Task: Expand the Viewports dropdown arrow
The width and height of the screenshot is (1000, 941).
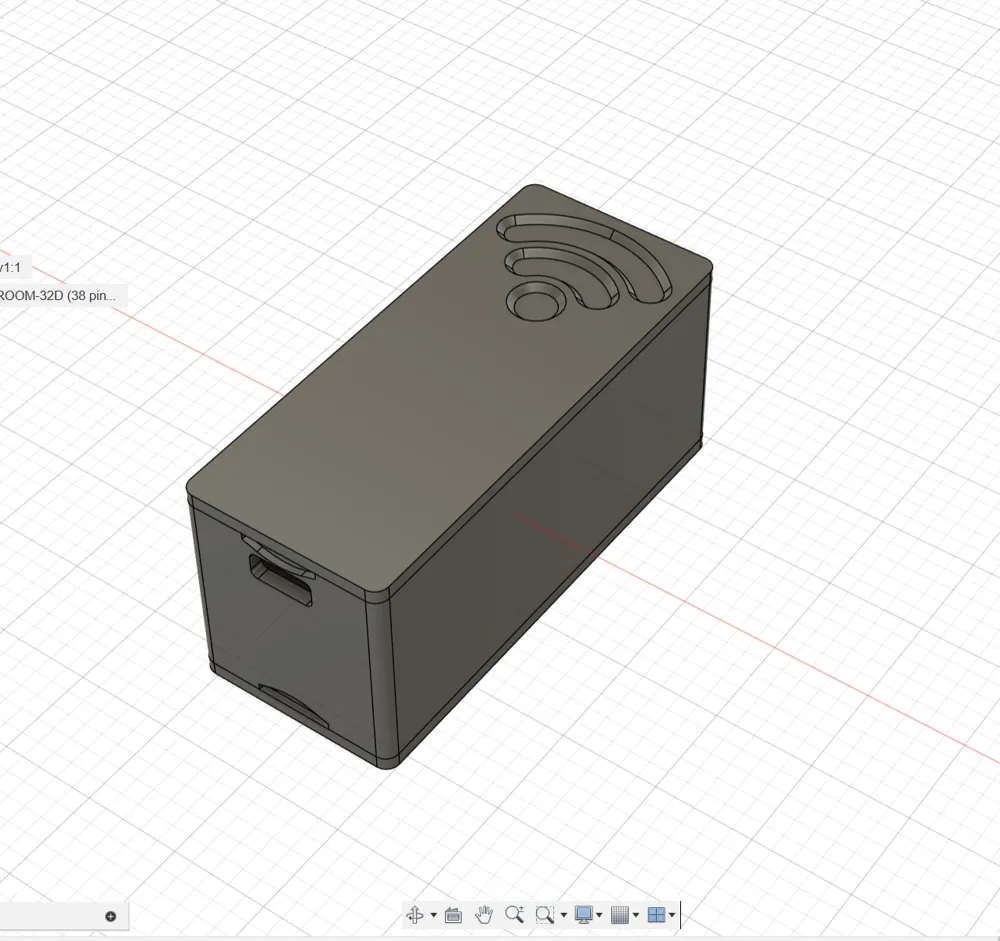Action: 672,915
